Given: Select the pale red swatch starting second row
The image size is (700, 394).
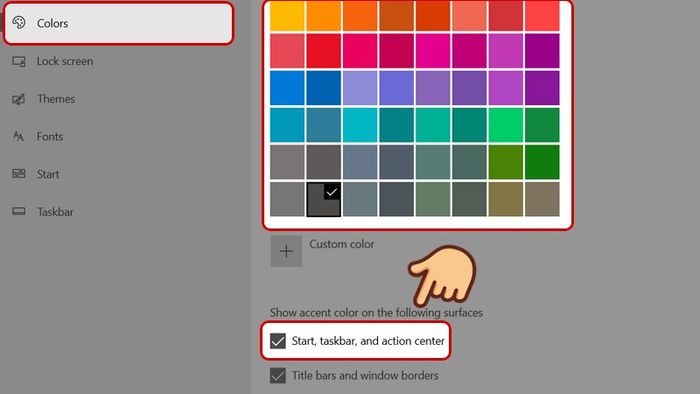Looking at the screenshot, I should pos(287,51).
